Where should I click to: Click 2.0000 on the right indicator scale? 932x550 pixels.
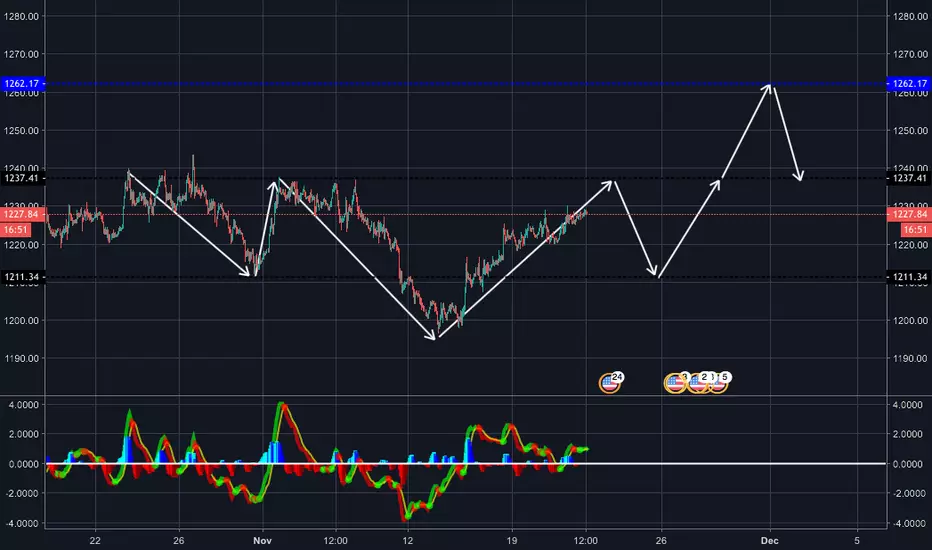[x=908, y=435]
